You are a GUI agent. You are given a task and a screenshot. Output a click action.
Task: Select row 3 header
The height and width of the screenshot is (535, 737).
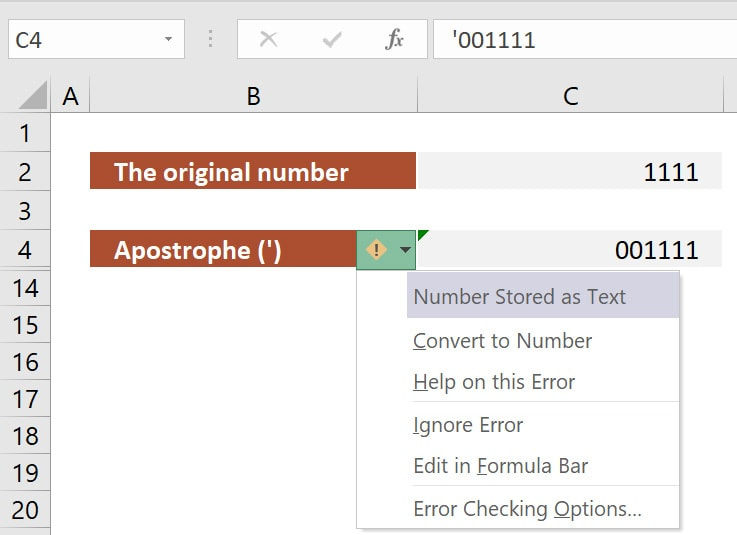[x=25, y=211]
